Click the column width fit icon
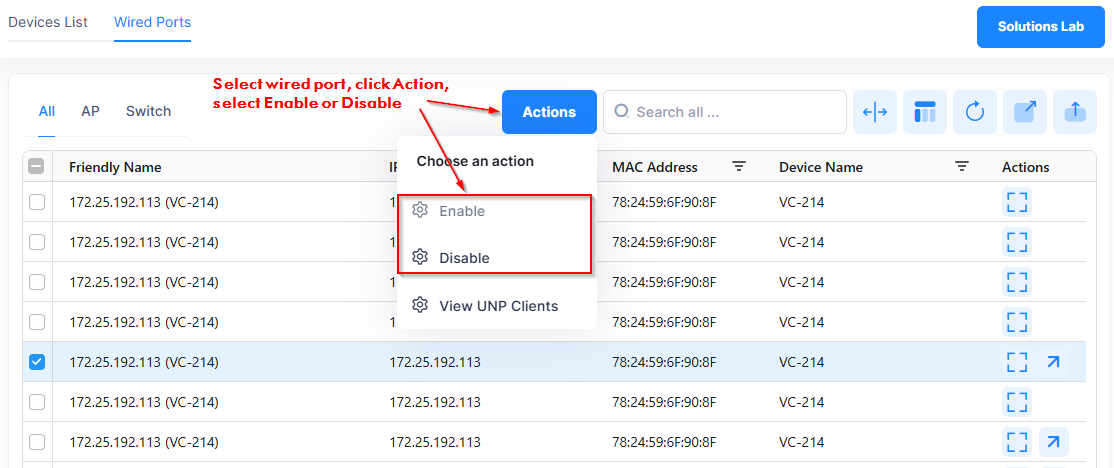Screen dimensions: 1114x468 pyautogui.click(x=875, y=112)
